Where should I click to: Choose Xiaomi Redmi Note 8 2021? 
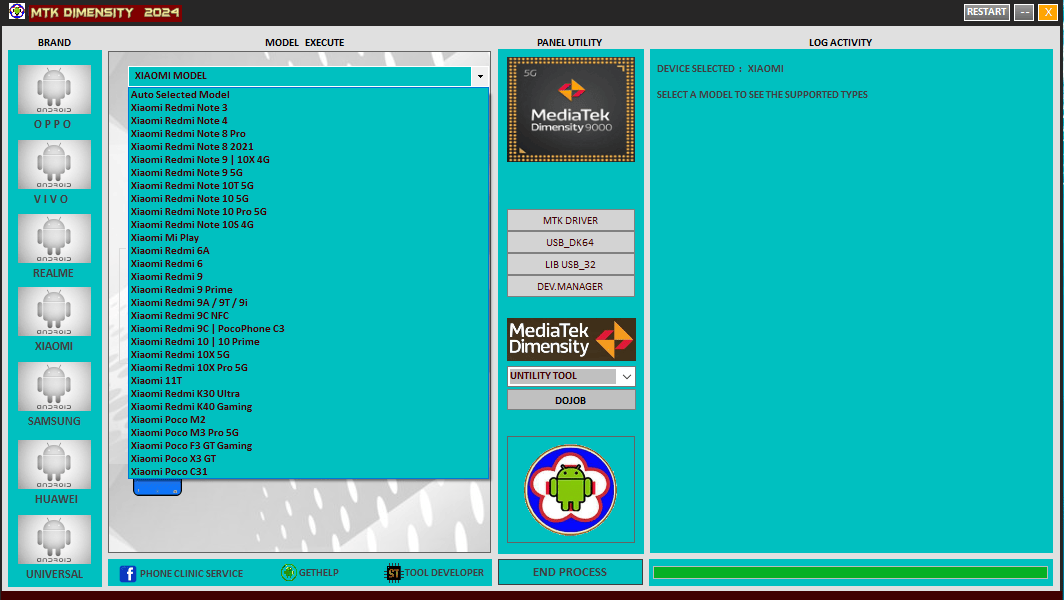308,147
